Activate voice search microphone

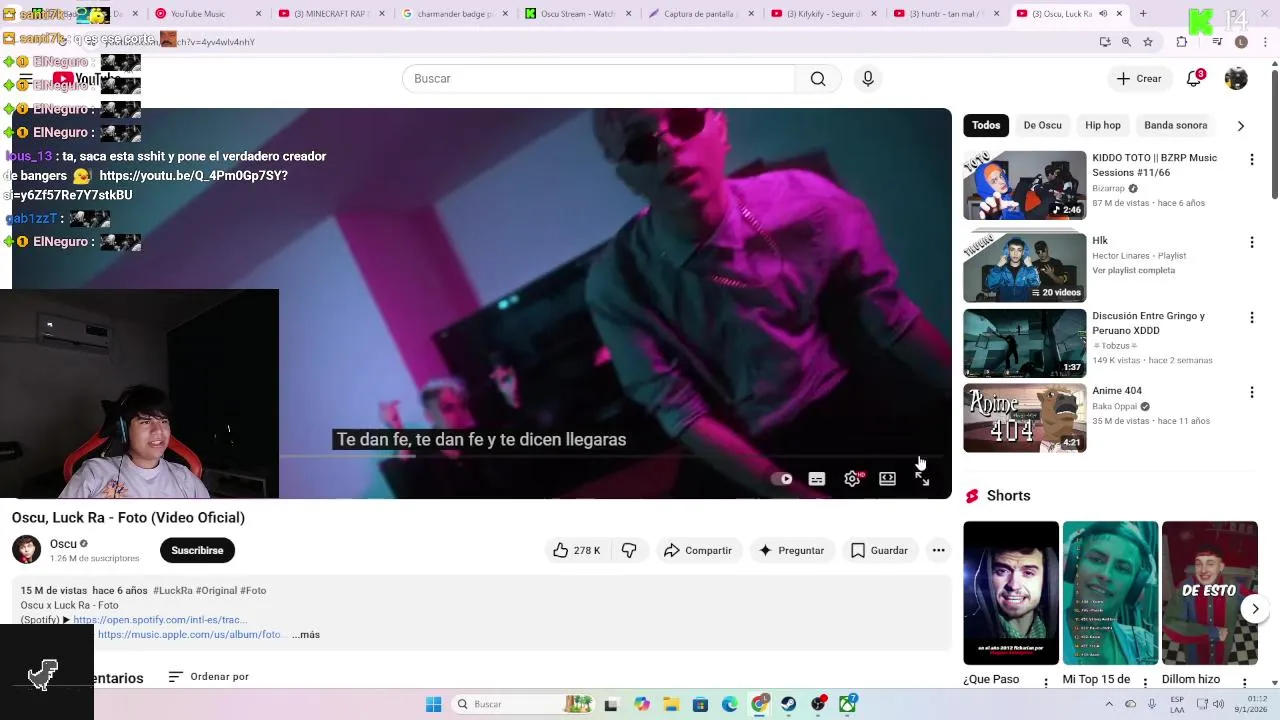[x=868, y=79]
